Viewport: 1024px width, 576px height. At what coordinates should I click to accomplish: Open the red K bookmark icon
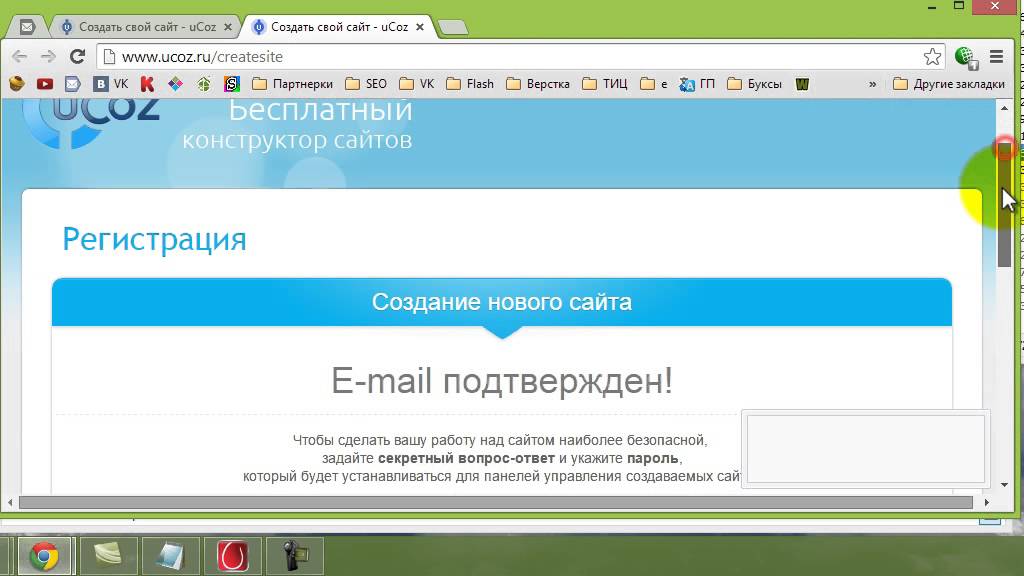click(x=148, y=84)
